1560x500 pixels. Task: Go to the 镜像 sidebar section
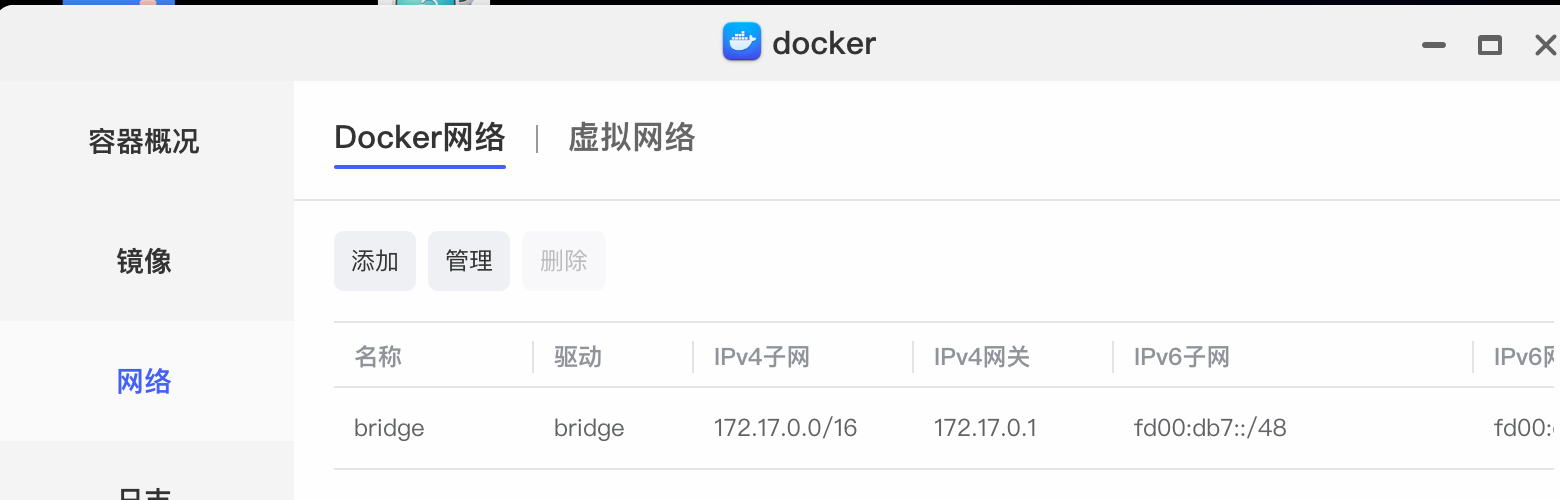144,261
